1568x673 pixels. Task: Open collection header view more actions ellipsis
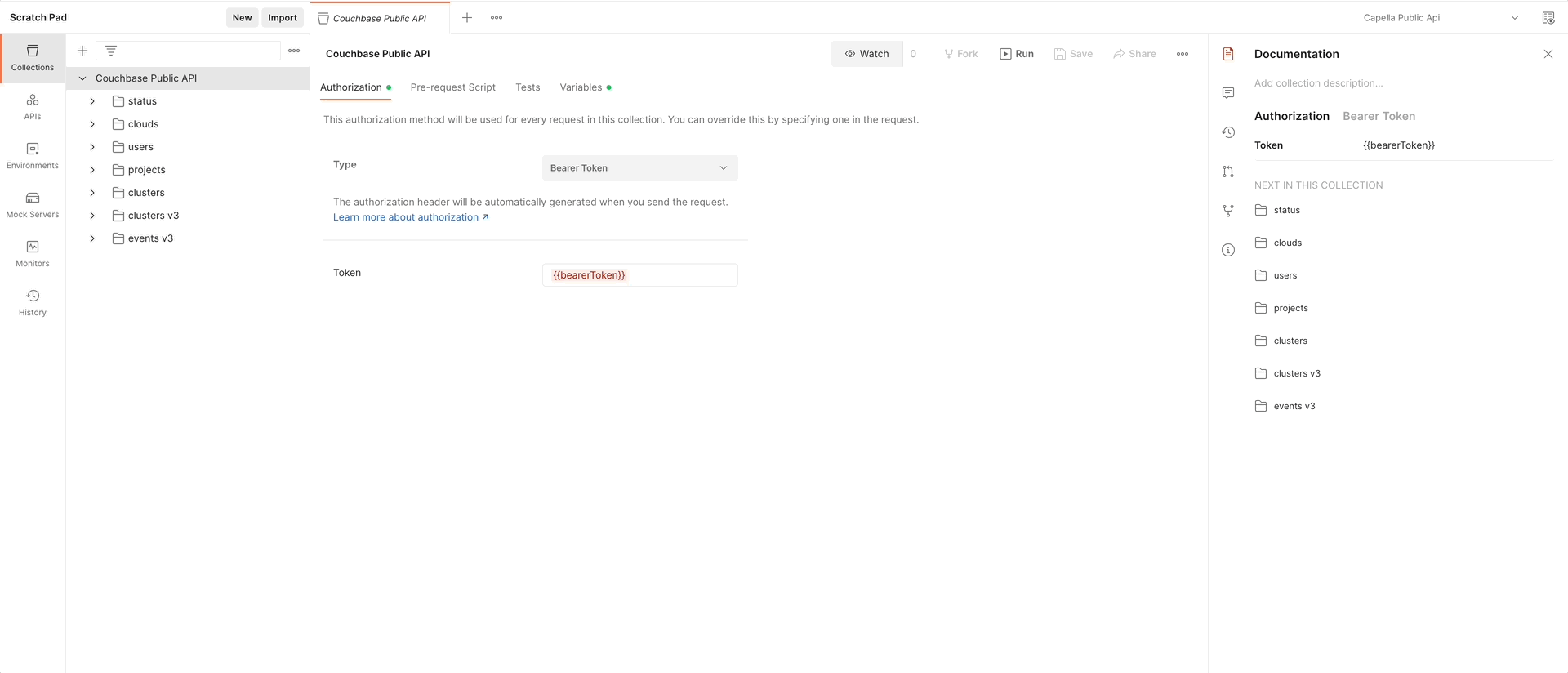click(x=1183, y=54)
